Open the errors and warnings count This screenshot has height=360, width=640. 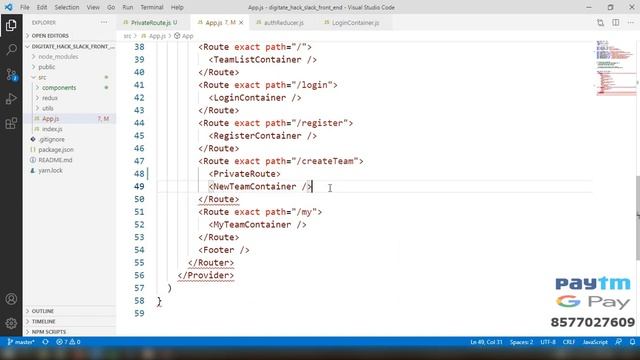(x=68, y=342)
